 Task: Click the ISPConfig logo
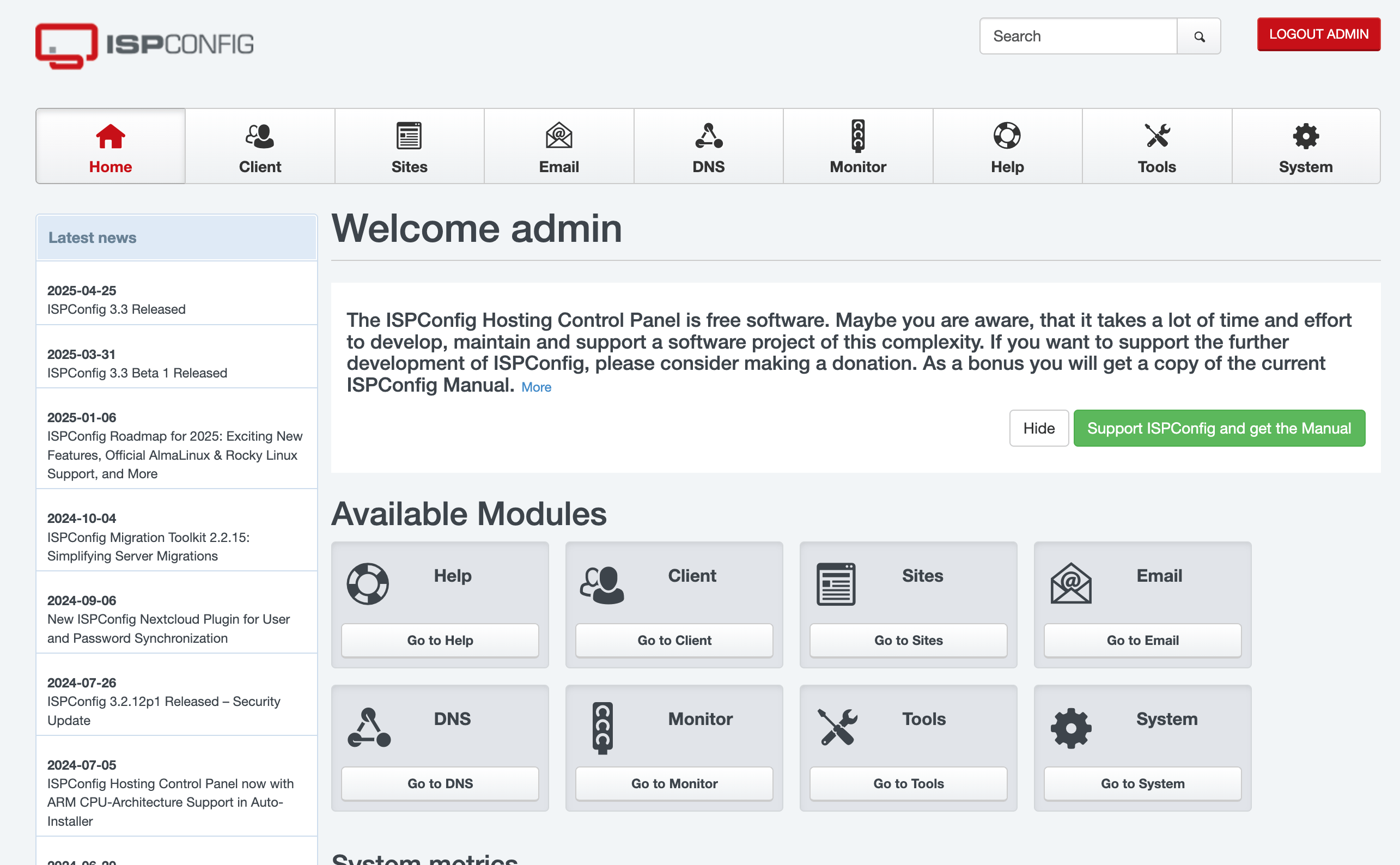pyautogui.click(x=145, y=46)
